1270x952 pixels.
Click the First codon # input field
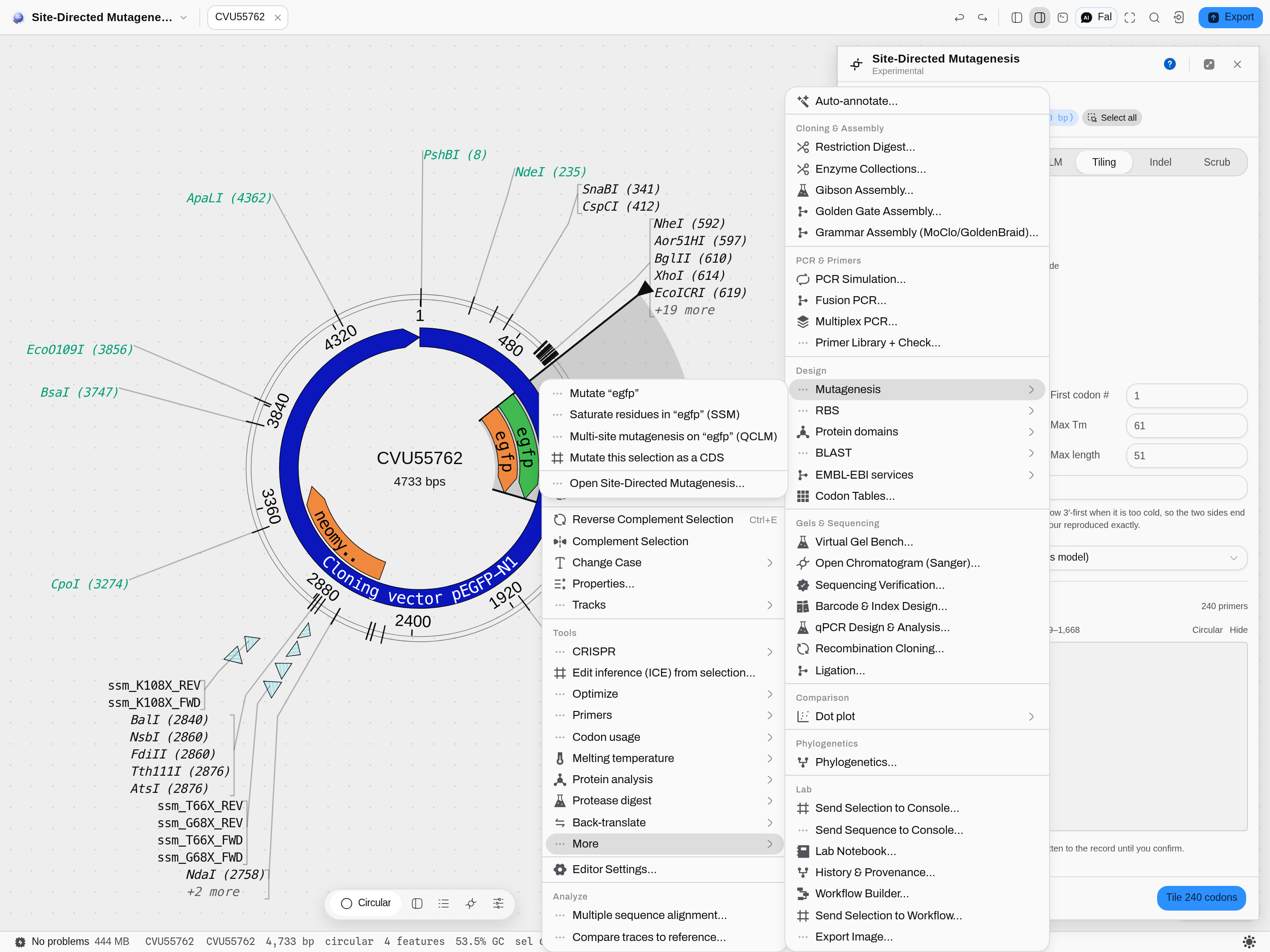[1186, 395]
